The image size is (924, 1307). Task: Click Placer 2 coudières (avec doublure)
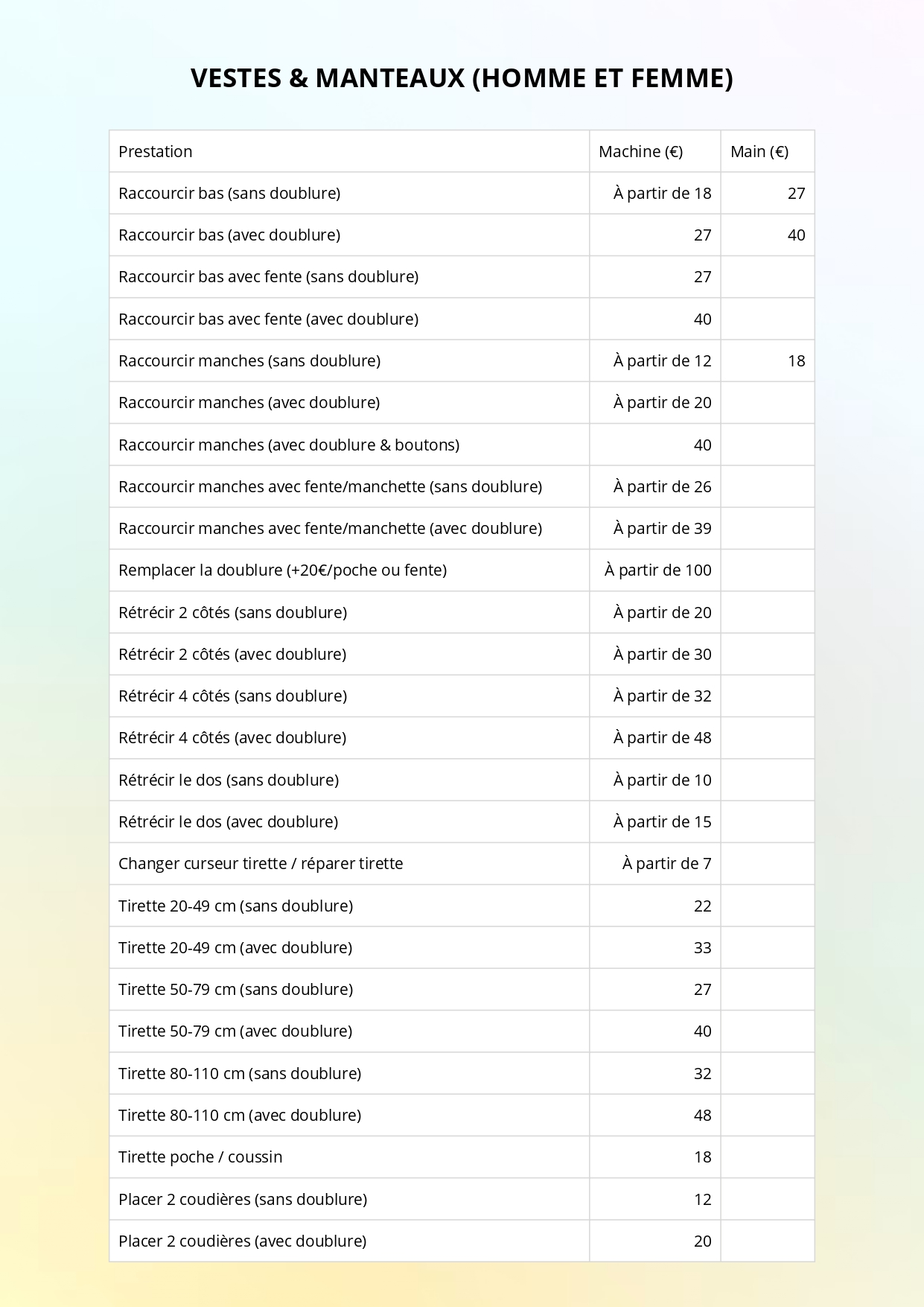(243, 1241)
